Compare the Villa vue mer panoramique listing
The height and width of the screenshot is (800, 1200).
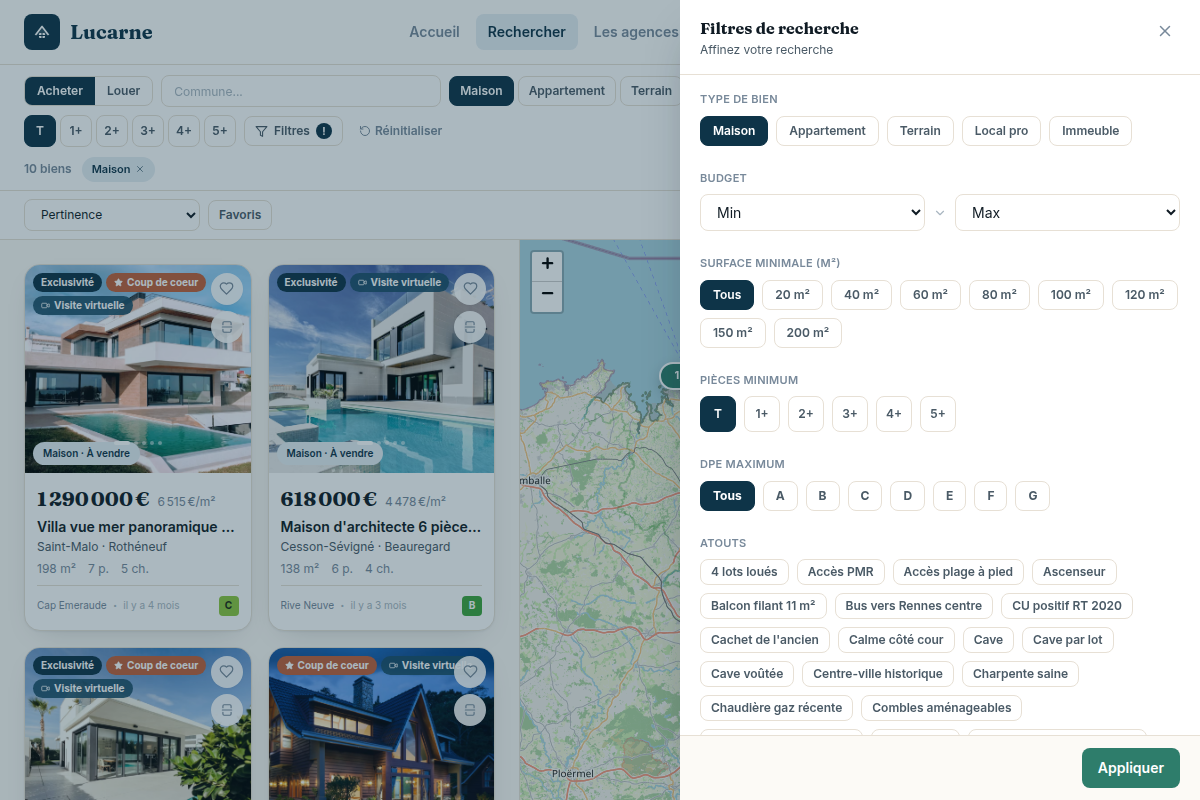click(227, 327)
